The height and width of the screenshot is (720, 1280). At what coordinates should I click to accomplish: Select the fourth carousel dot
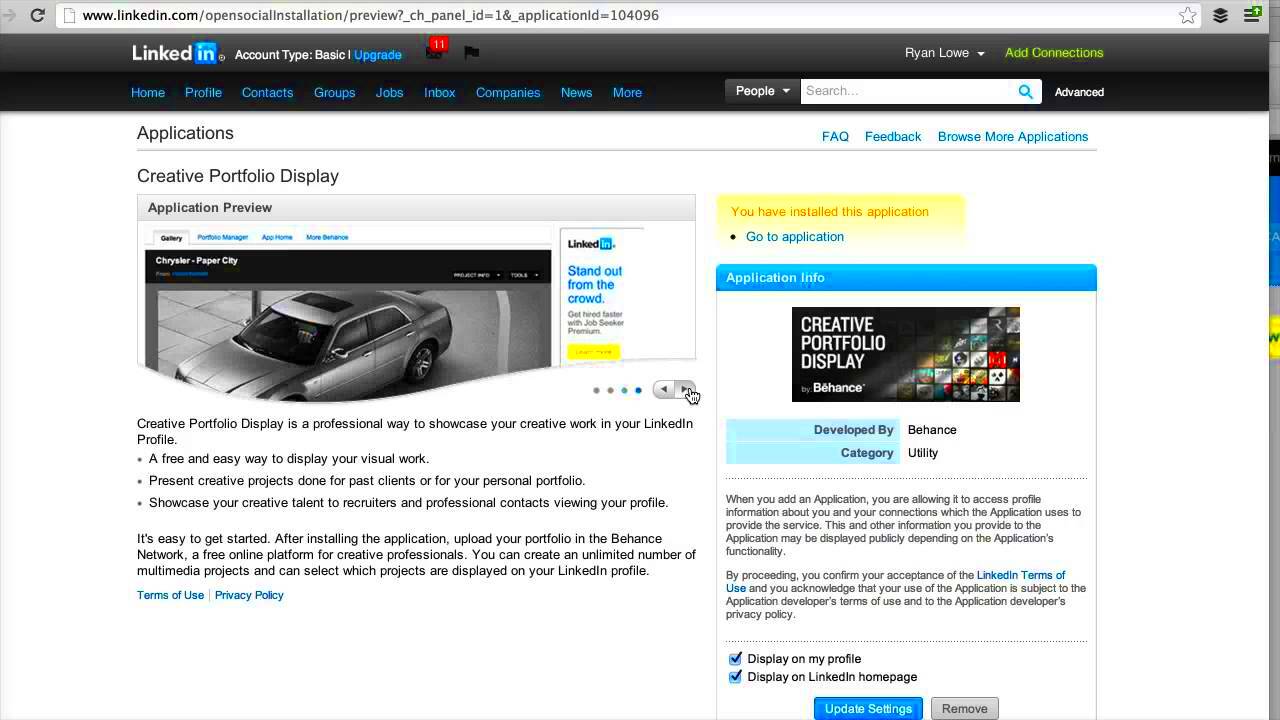tap(638, 390)
